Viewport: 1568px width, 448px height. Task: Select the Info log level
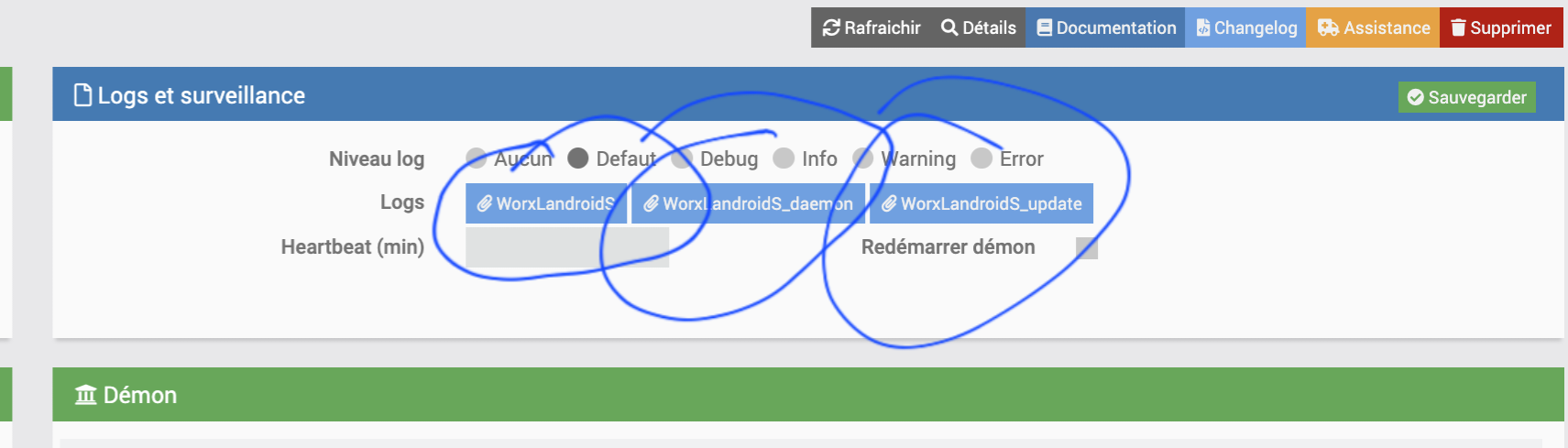[784, 158]
